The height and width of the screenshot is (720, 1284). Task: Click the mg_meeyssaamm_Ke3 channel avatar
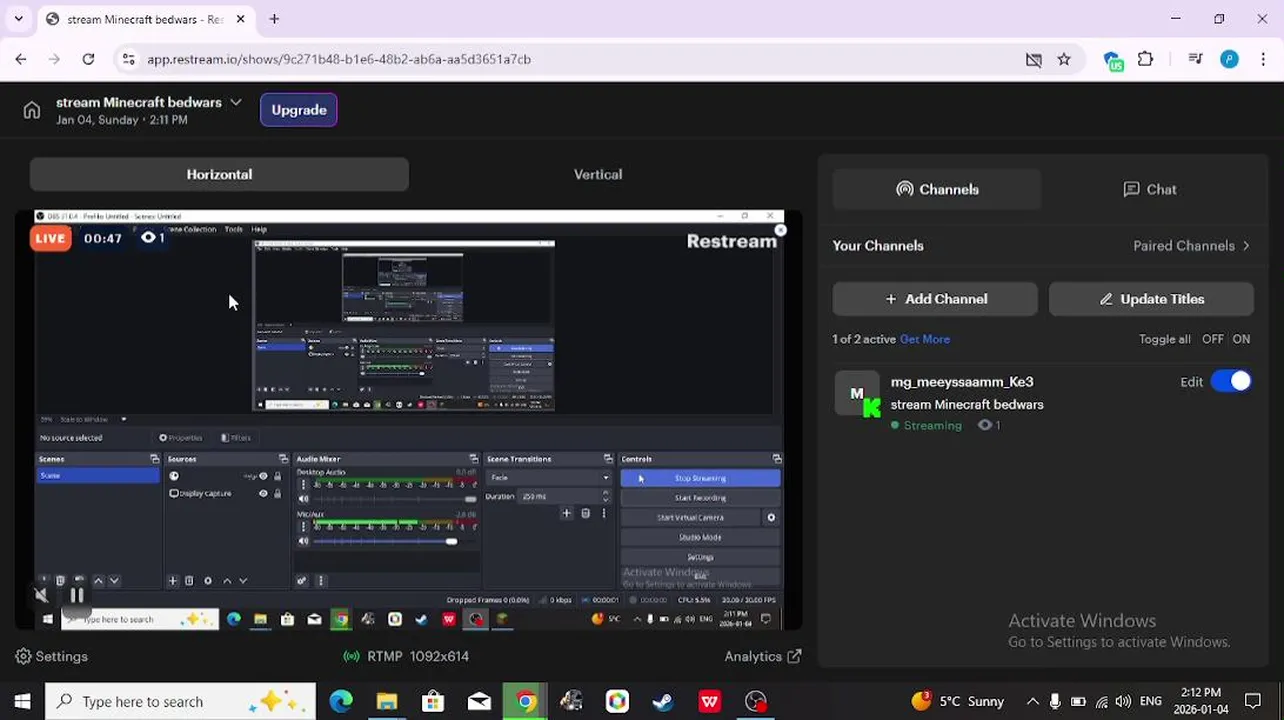pyautogui.click(x=858, y=394)
